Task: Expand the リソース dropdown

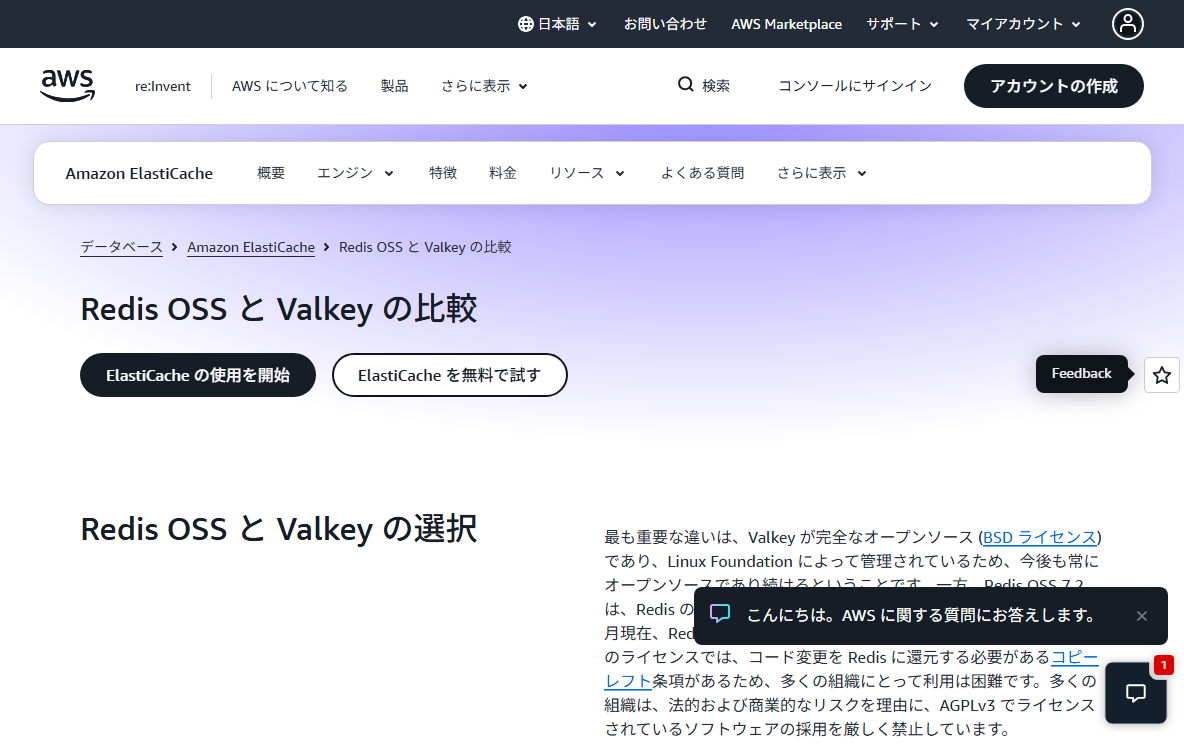Action: pos(587,173)
